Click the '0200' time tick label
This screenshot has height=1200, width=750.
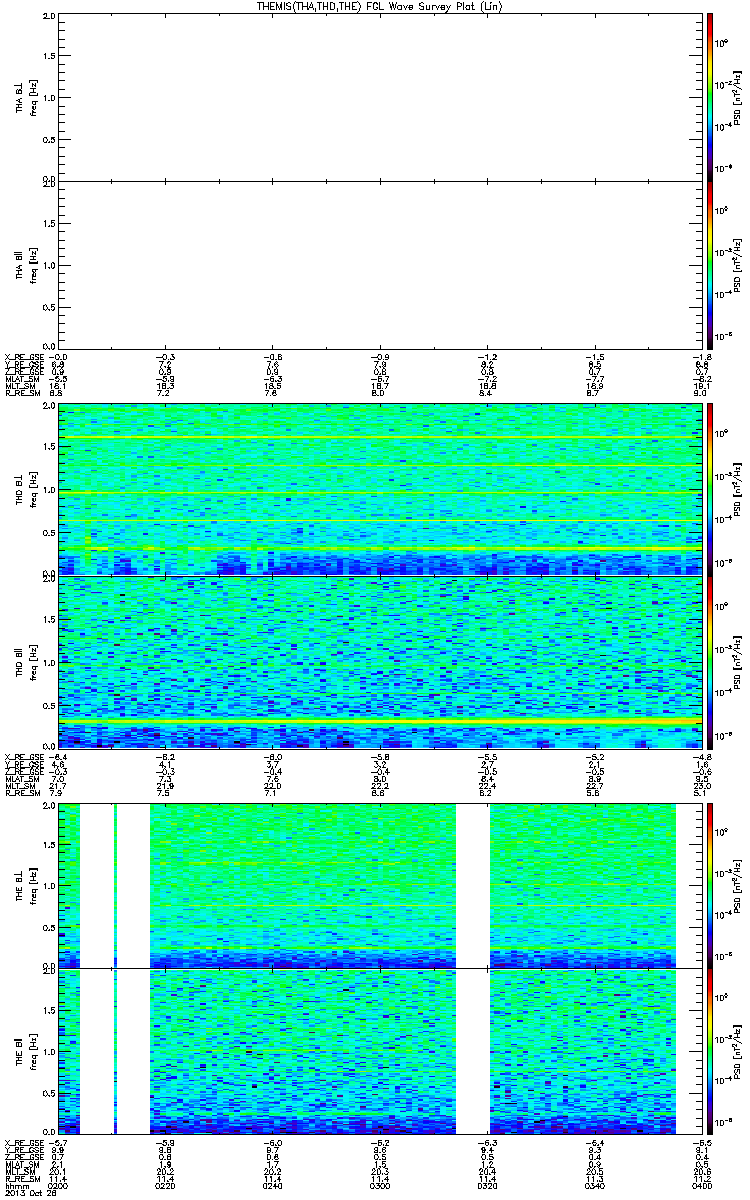[x=60, y=1186]
